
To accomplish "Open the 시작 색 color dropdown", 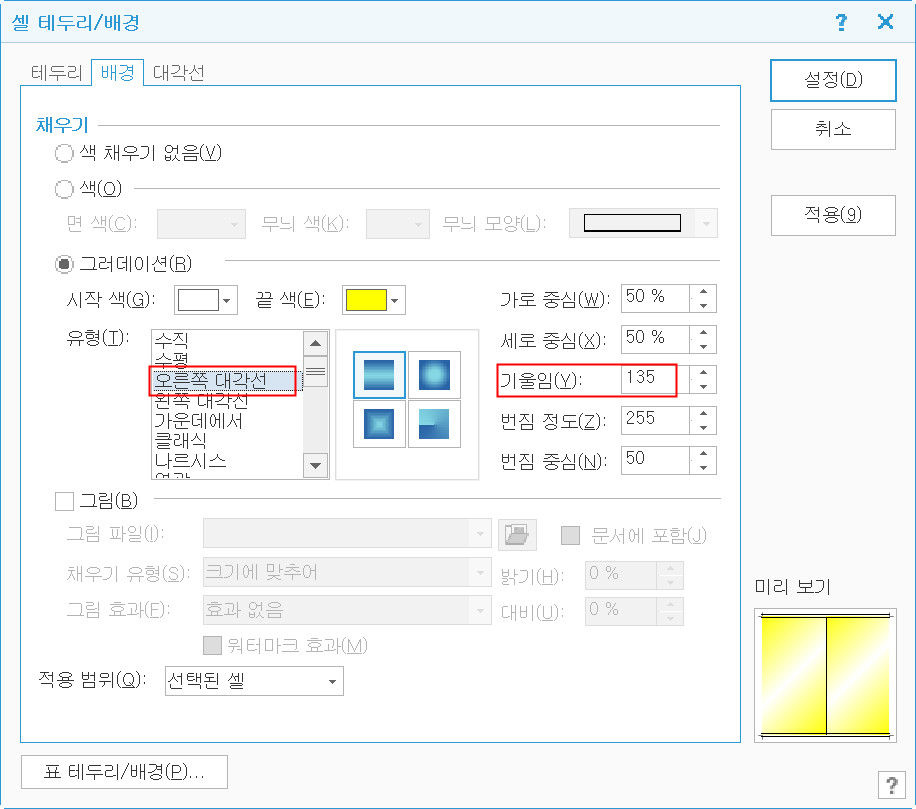I will pos(228,300).
